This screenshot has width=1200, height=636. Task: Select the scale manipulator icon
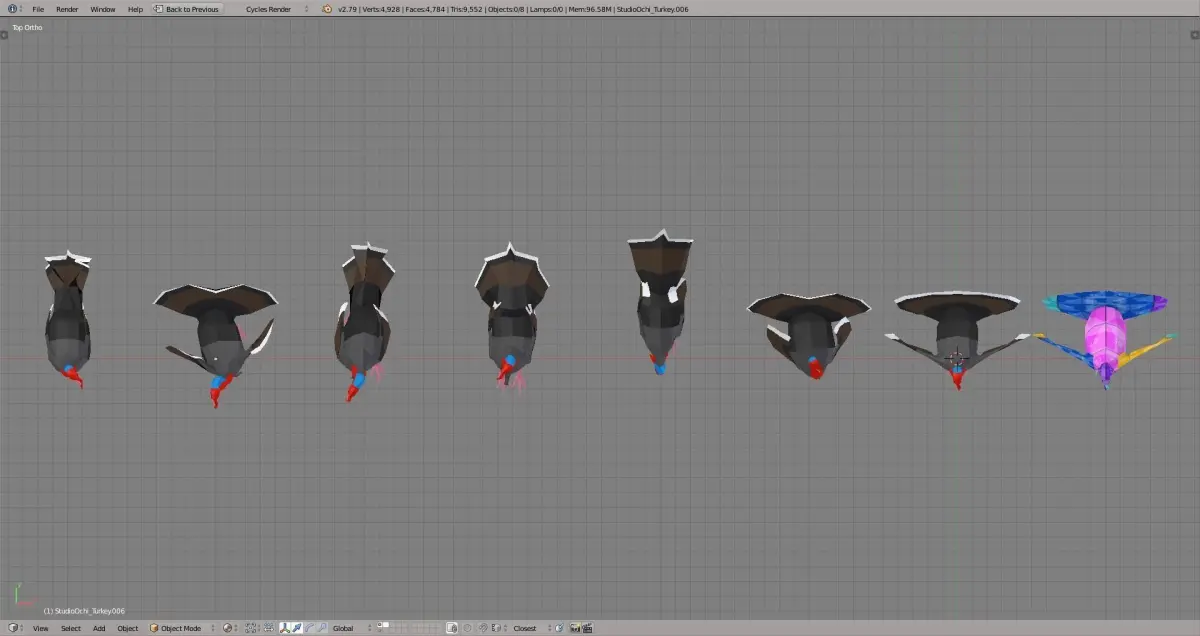[321, 628]
